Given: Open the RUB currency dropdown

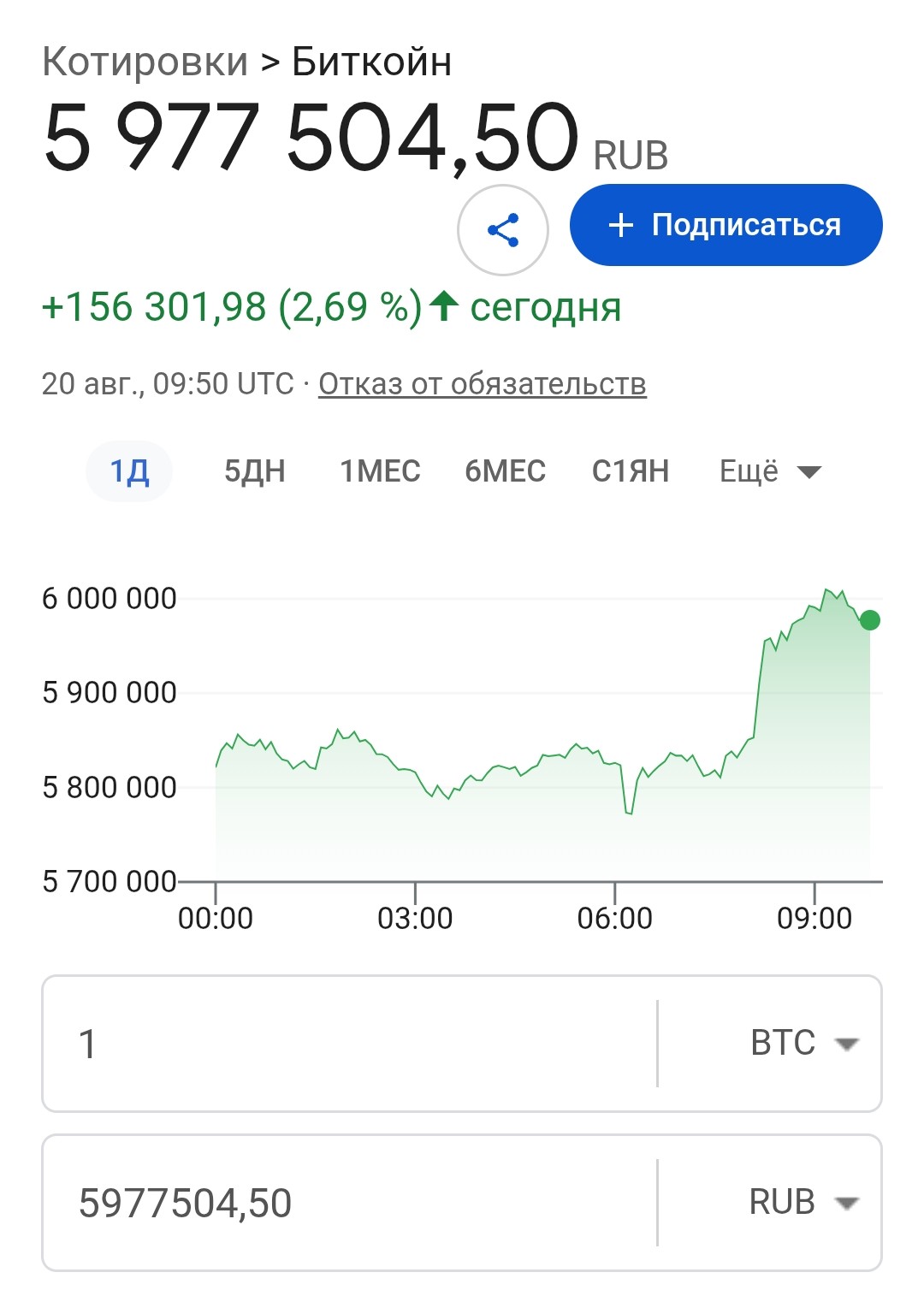Looking at the screenshot, I should [x=804, y=1203].
